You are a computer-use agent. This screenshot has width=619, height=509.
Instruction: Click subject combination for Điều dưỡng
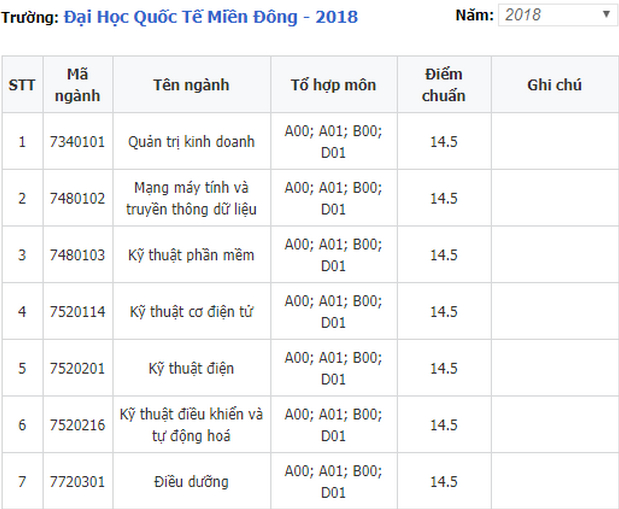334,482
